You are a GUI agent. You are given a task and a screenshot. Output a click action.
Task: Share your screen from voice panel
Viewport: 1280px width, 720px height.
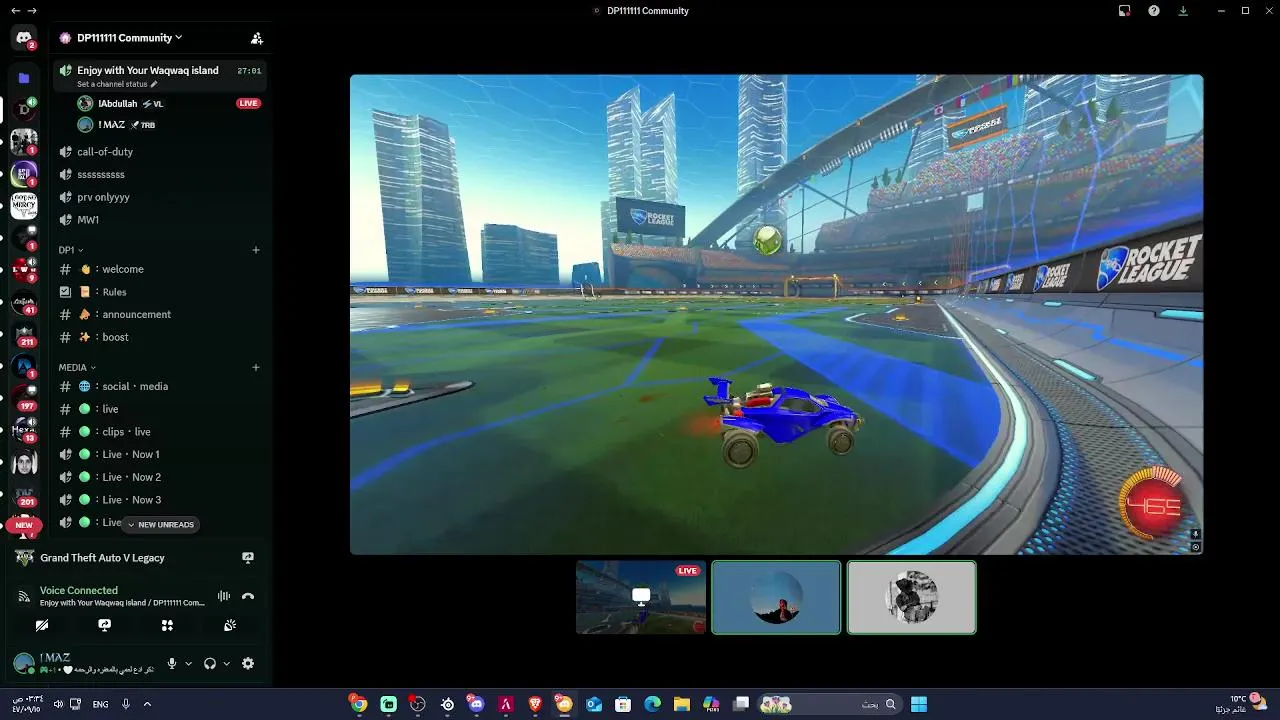pyautogui.click(x=104, y=625)
